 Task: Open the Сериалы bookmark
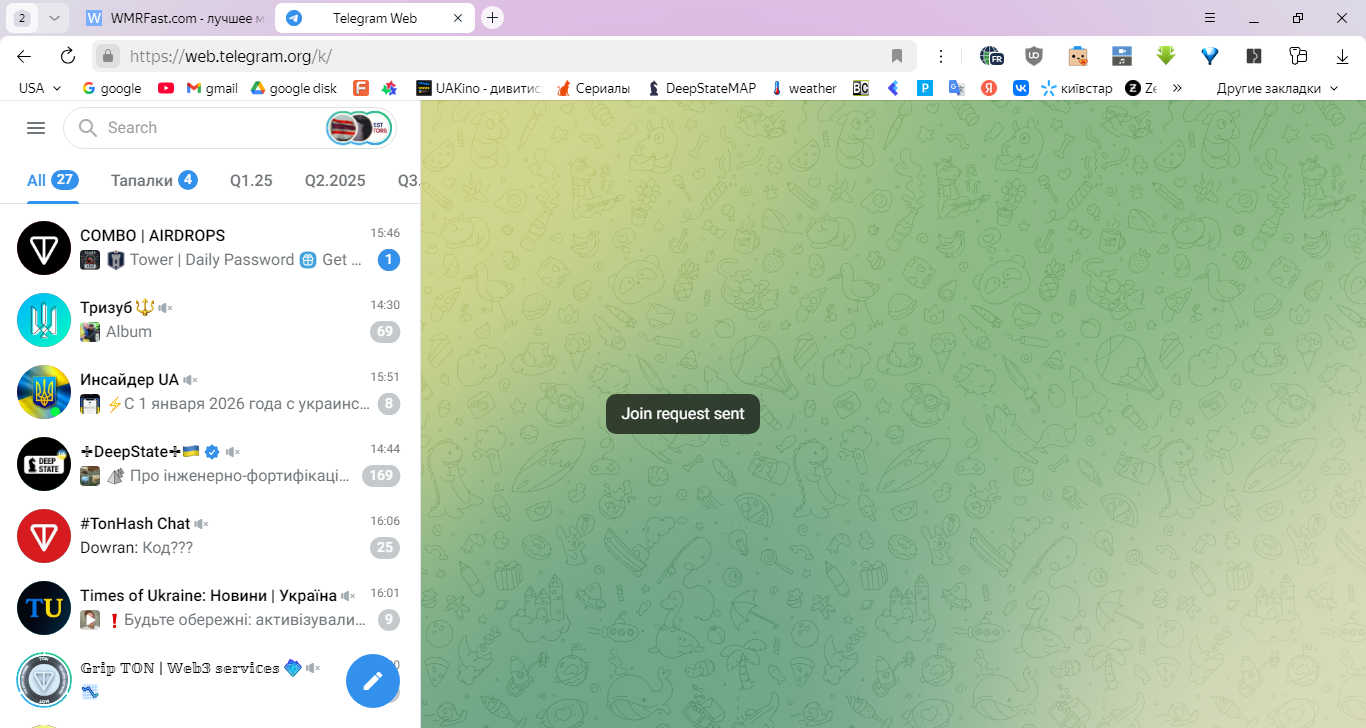(x=594, y=88)
